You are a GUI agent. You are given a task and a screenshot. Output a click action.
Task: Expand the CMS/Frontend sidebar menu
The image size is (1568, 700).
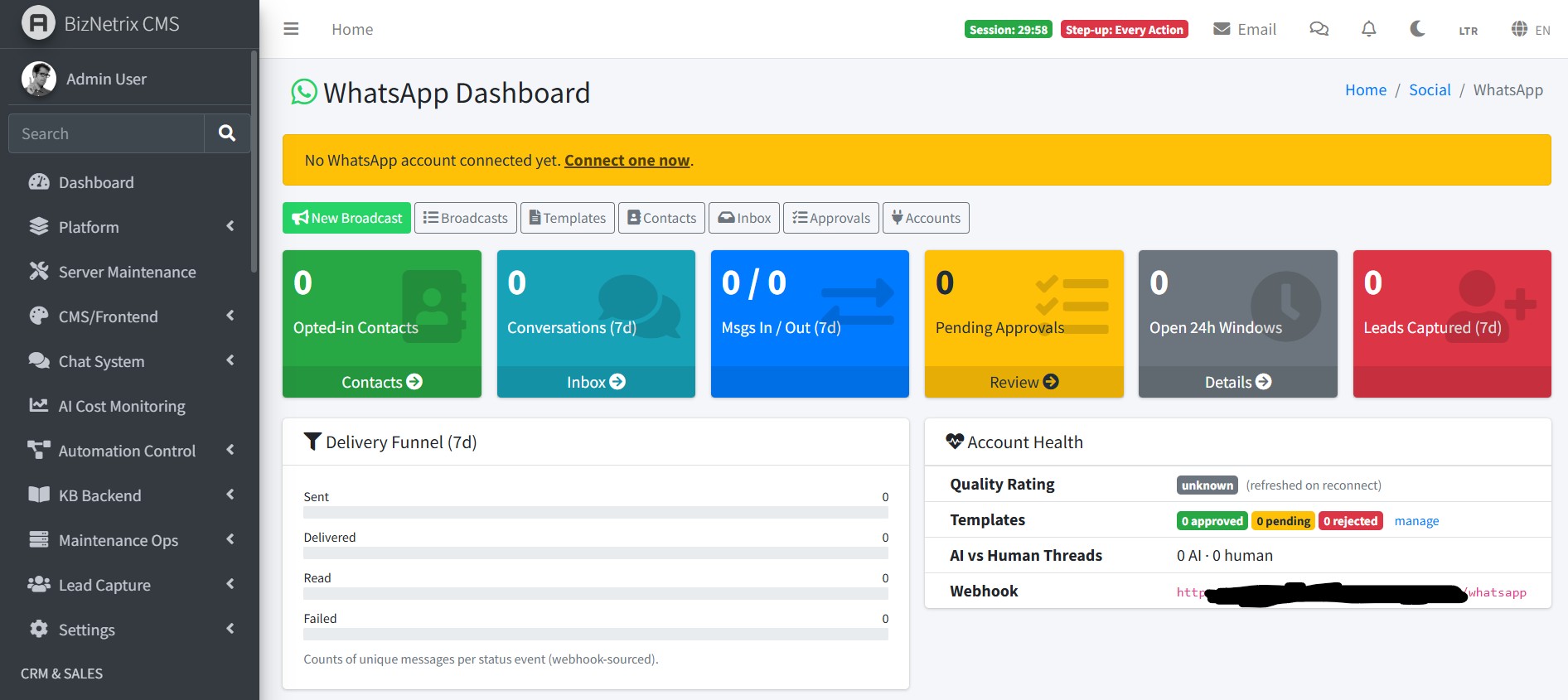point(129,316)
